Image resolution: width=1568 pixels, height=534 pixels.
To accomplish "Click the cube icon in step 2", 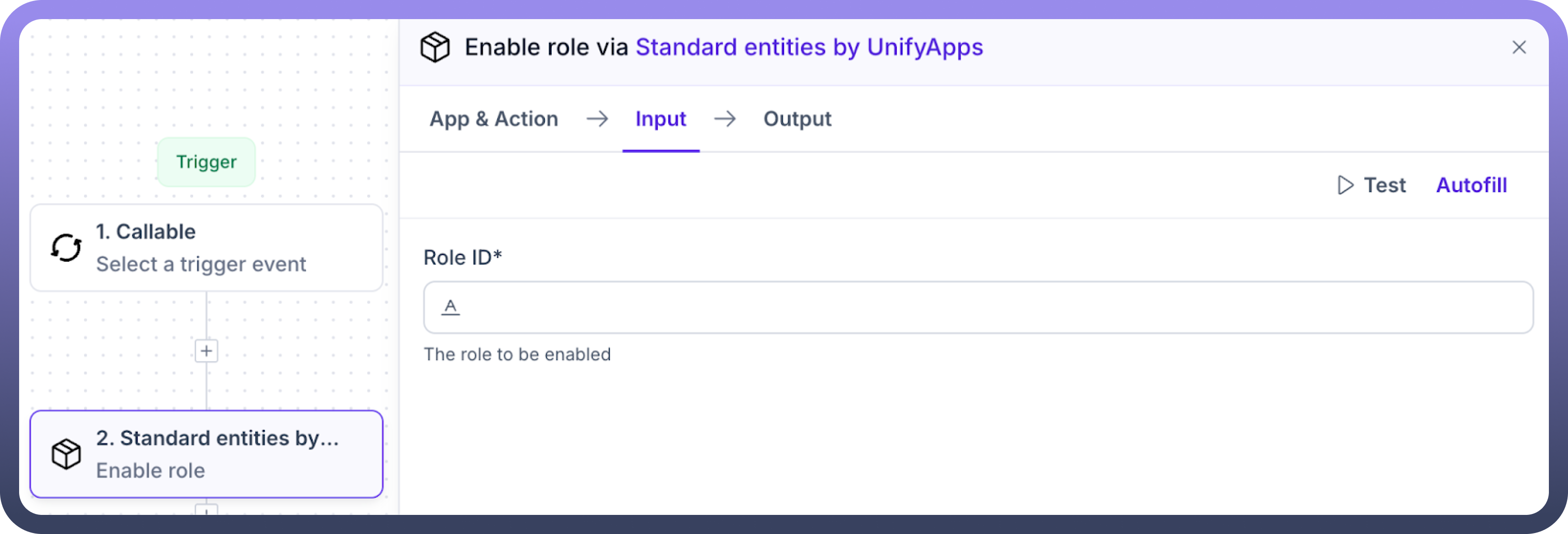I will [66, 454].
